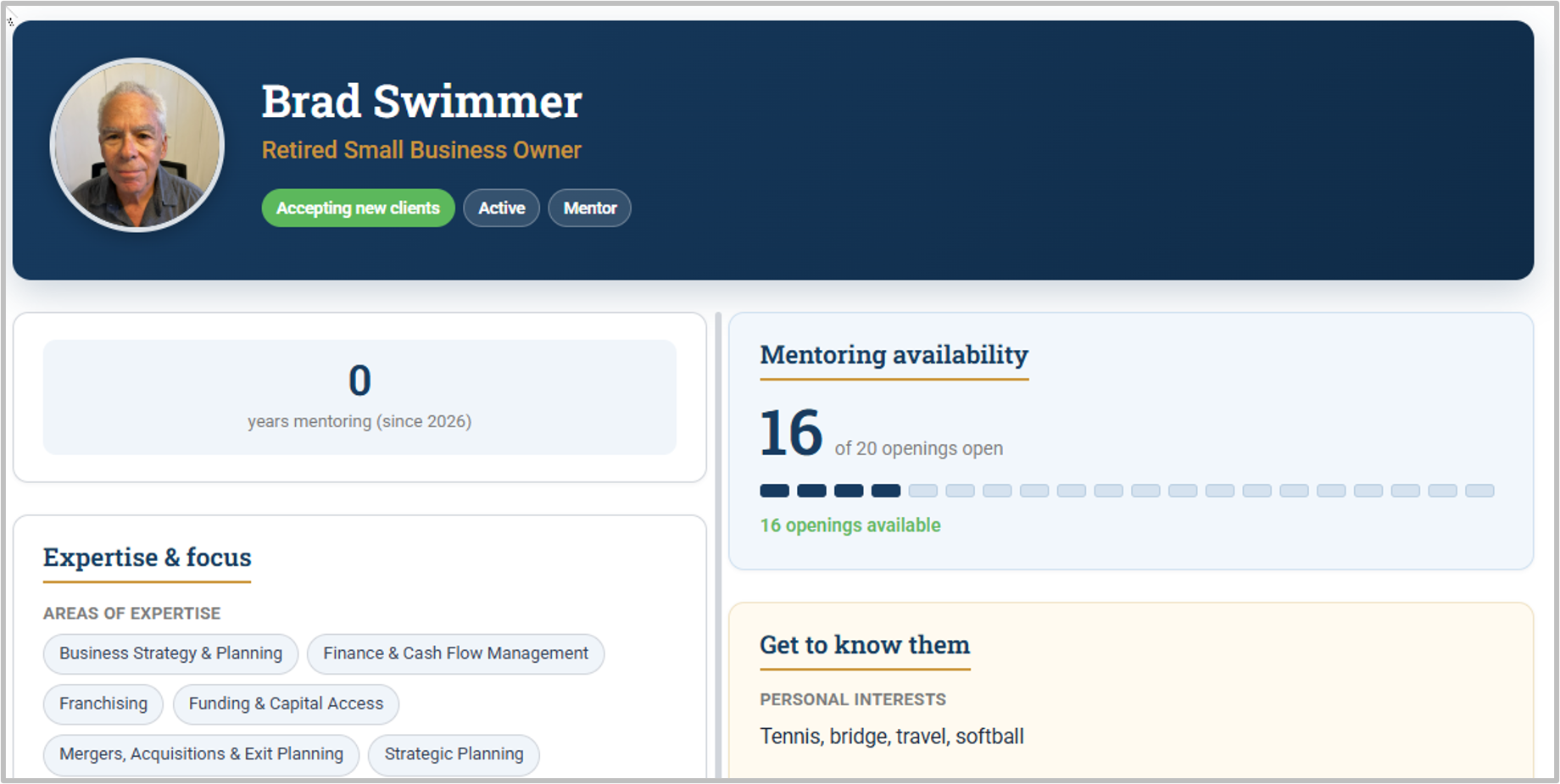Select the Mergers, Acquisitions & Exit Planning tag

(x=201, y=753)
